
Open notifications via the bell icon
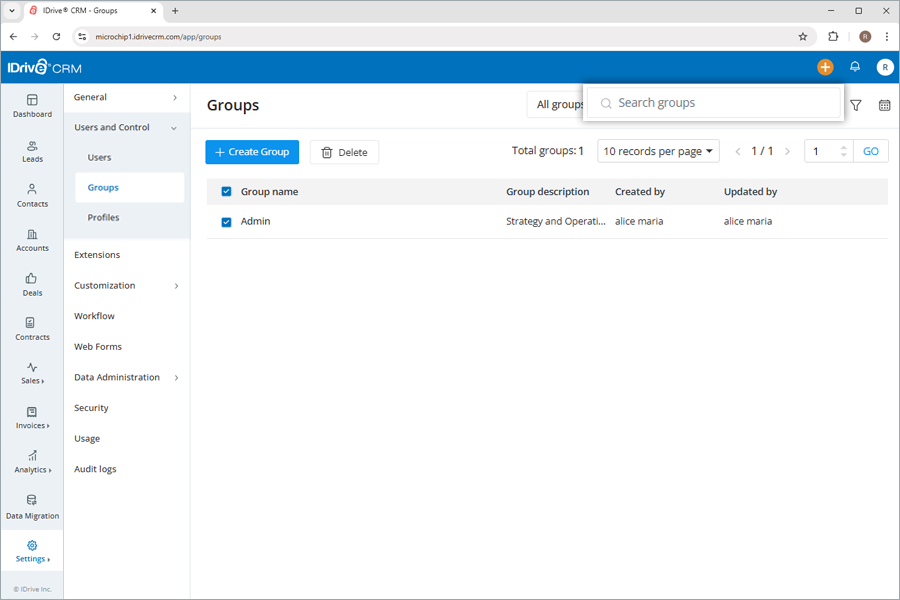point(855,66)
